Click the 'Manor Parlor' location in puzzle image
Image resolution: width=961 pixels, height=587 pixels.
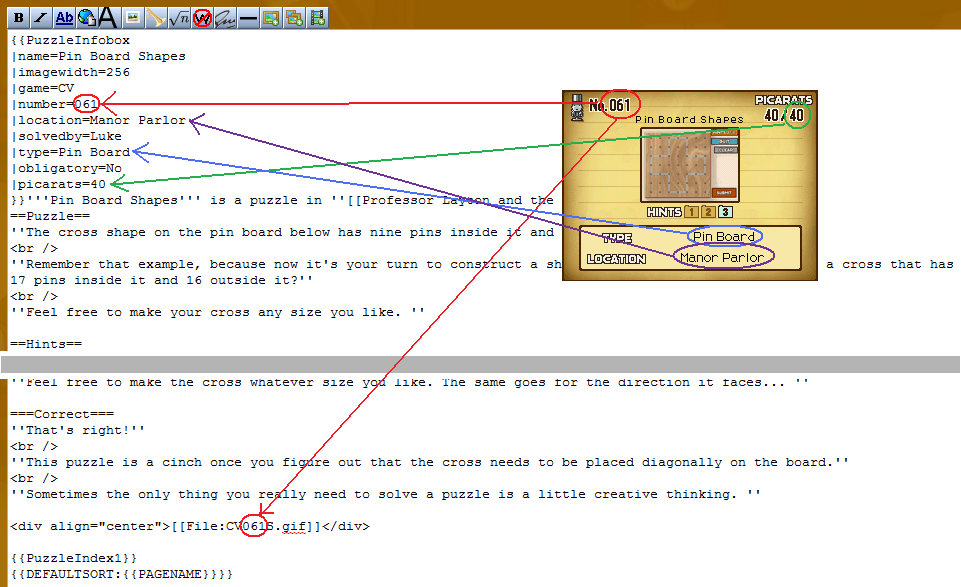click(722, 257)
